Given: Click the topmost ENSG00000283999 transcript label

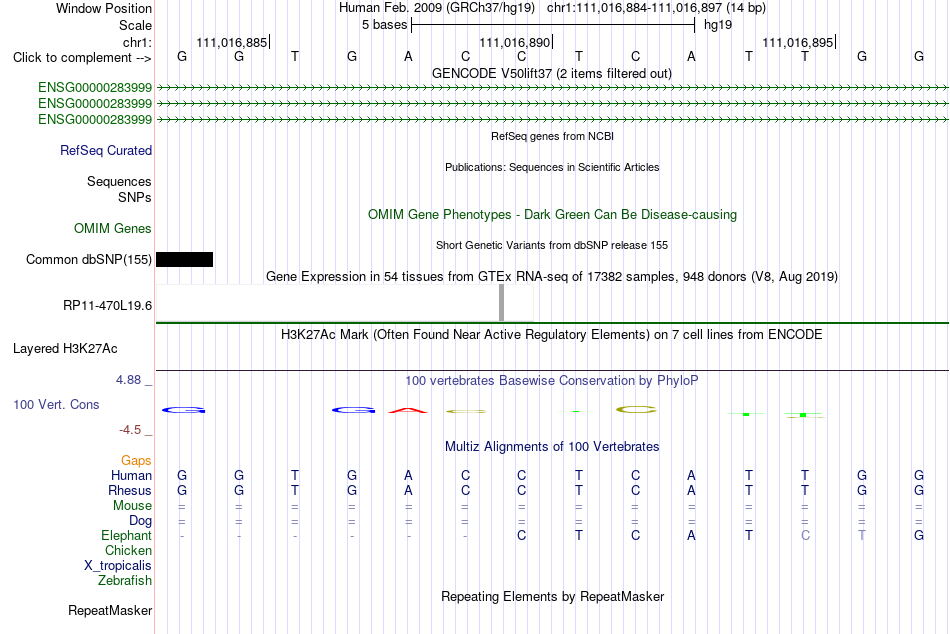Looking at the screenshot, I should (x=95, y=87).
